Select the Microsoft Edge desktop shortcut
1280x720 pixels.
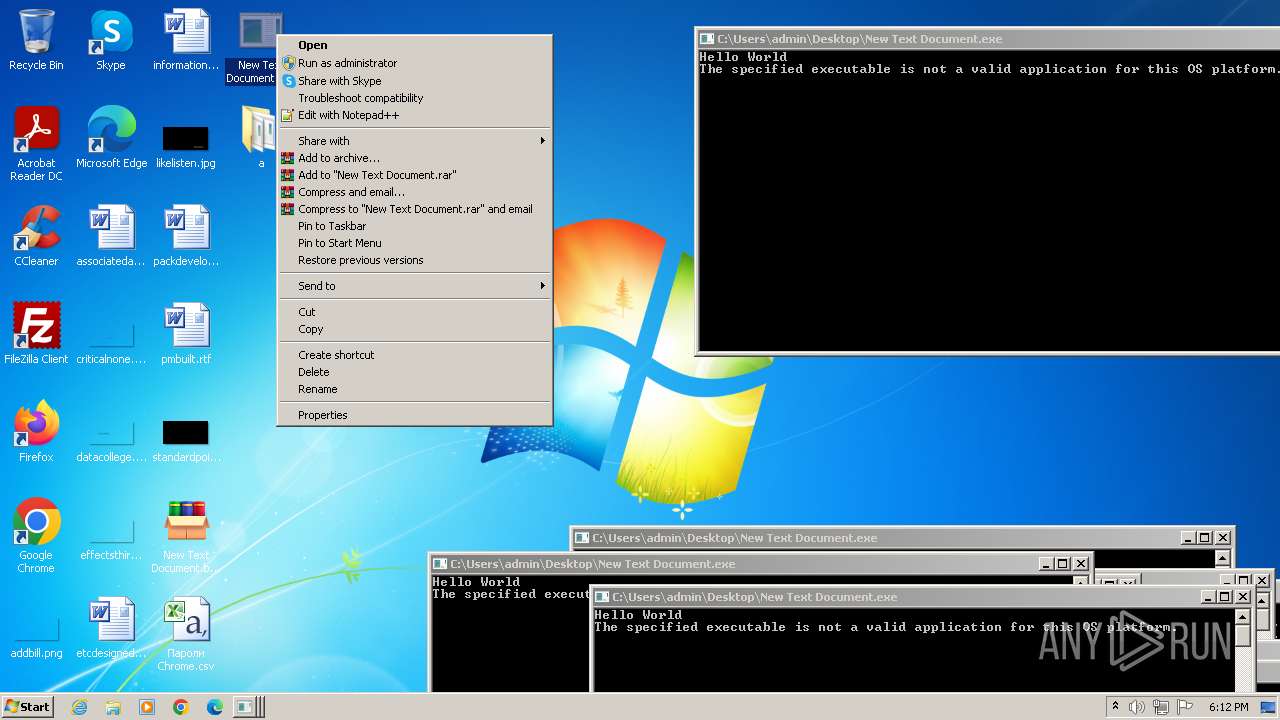coord(111,138)
